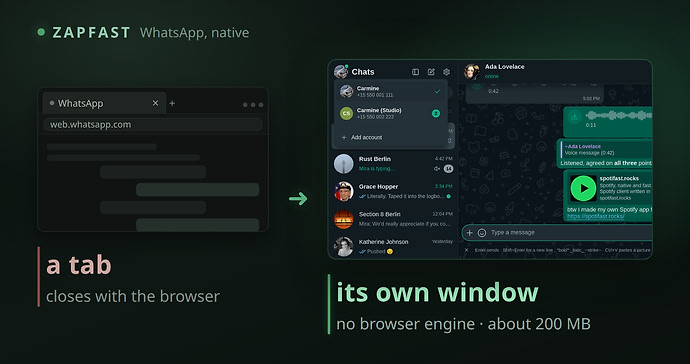The width and height of the screenshot is (690, 364).
Task: Click the profile avatar beside Chats title
Action: click(341, 71)
